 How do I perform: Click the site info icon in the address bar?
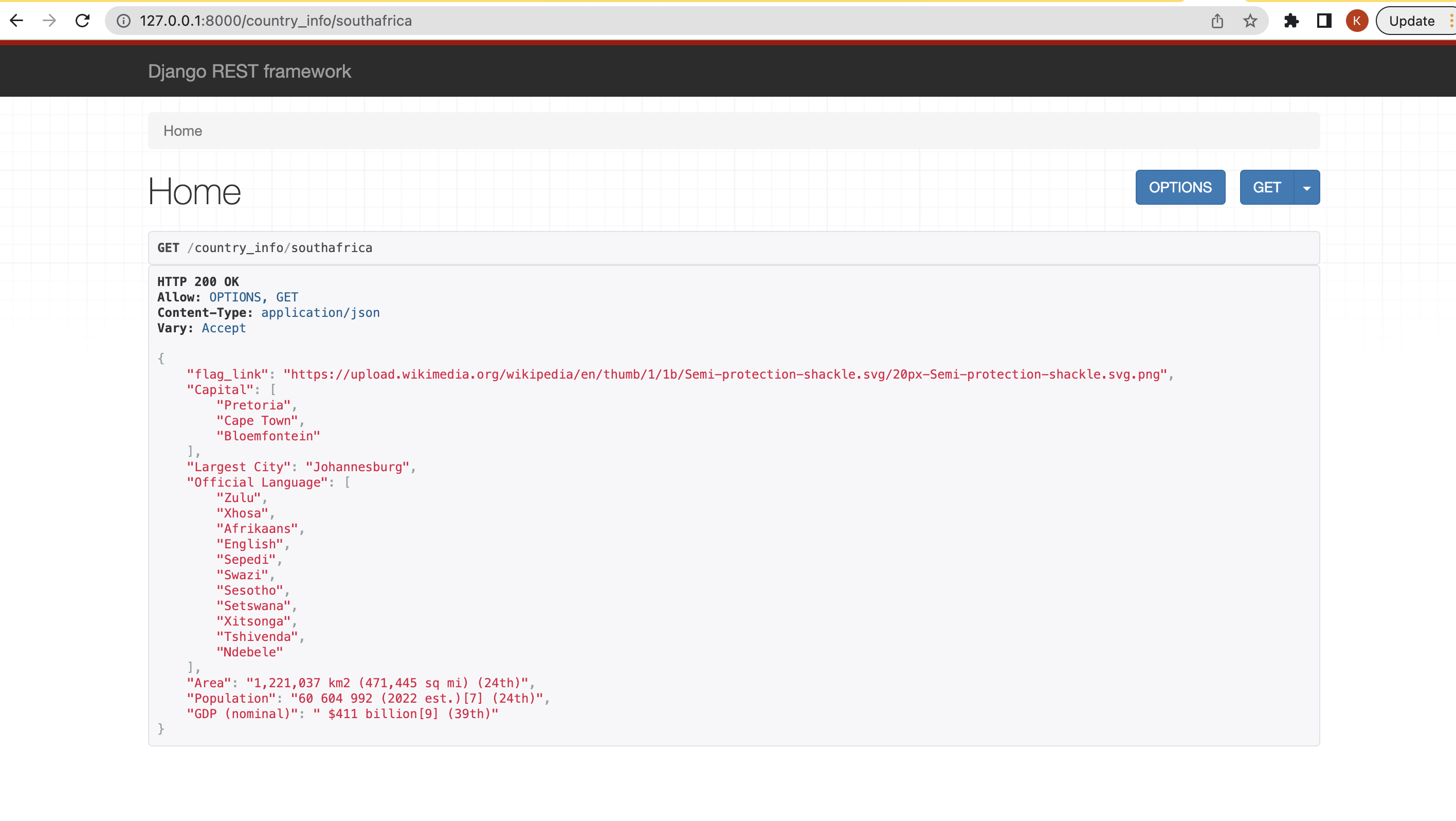coord(123,21)
